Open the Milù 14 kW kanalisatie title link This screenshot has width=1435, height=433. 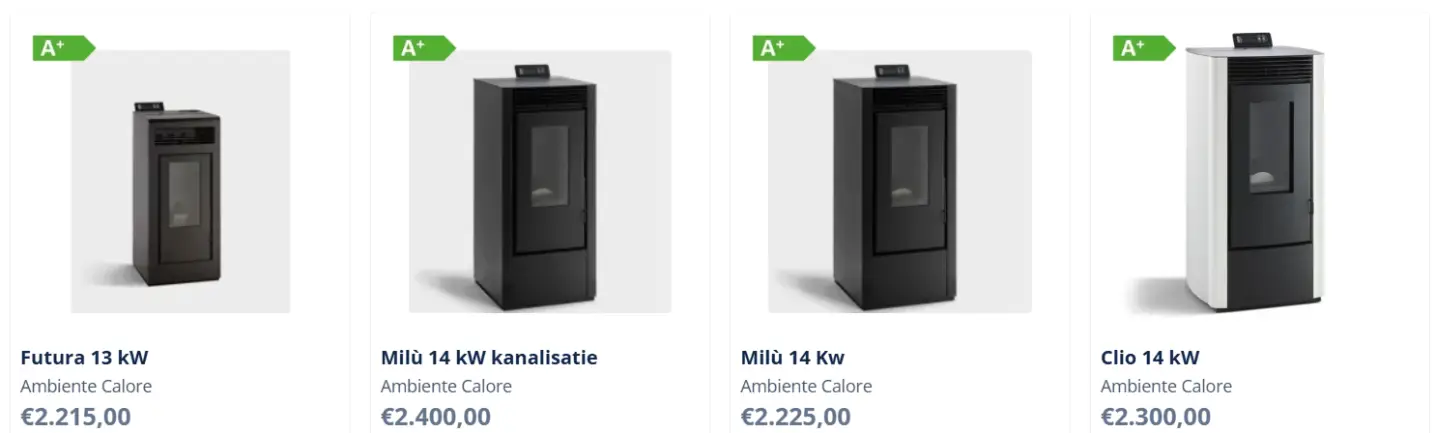click(489, 358)
